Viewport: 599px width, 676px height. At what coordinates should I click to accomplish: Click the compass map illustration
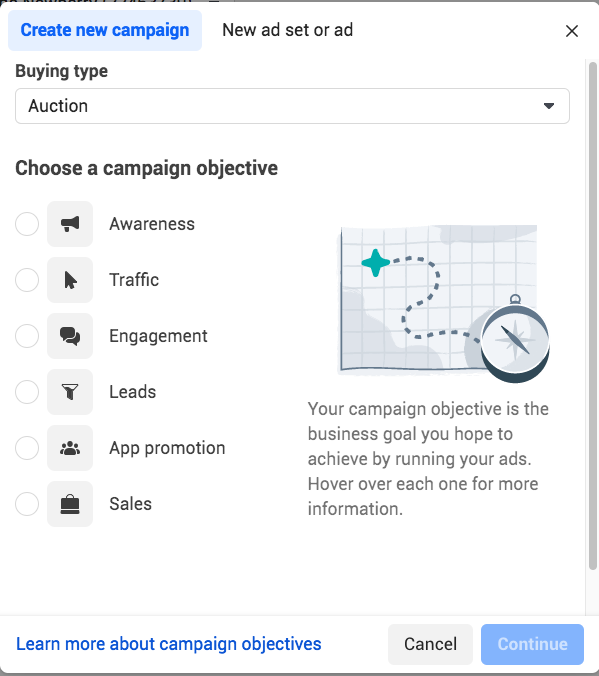(x=443, y=304)
